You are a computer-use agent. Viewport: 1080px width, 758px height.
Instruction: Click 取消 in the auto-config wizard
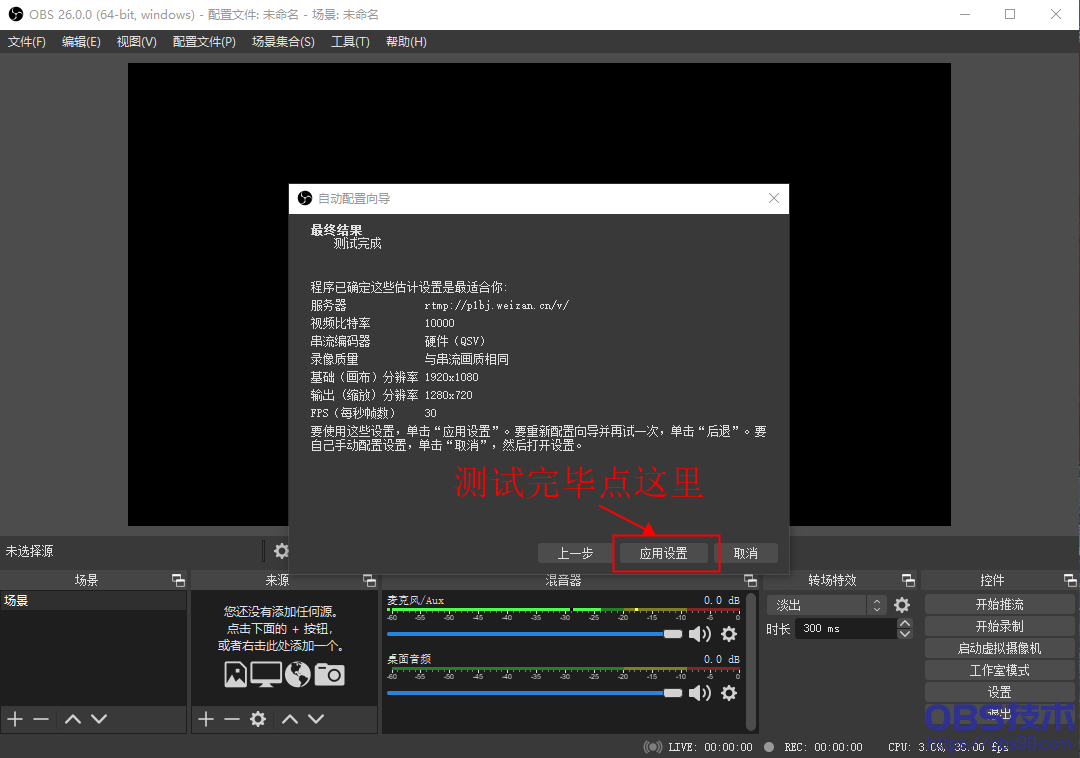click(746, 553)
